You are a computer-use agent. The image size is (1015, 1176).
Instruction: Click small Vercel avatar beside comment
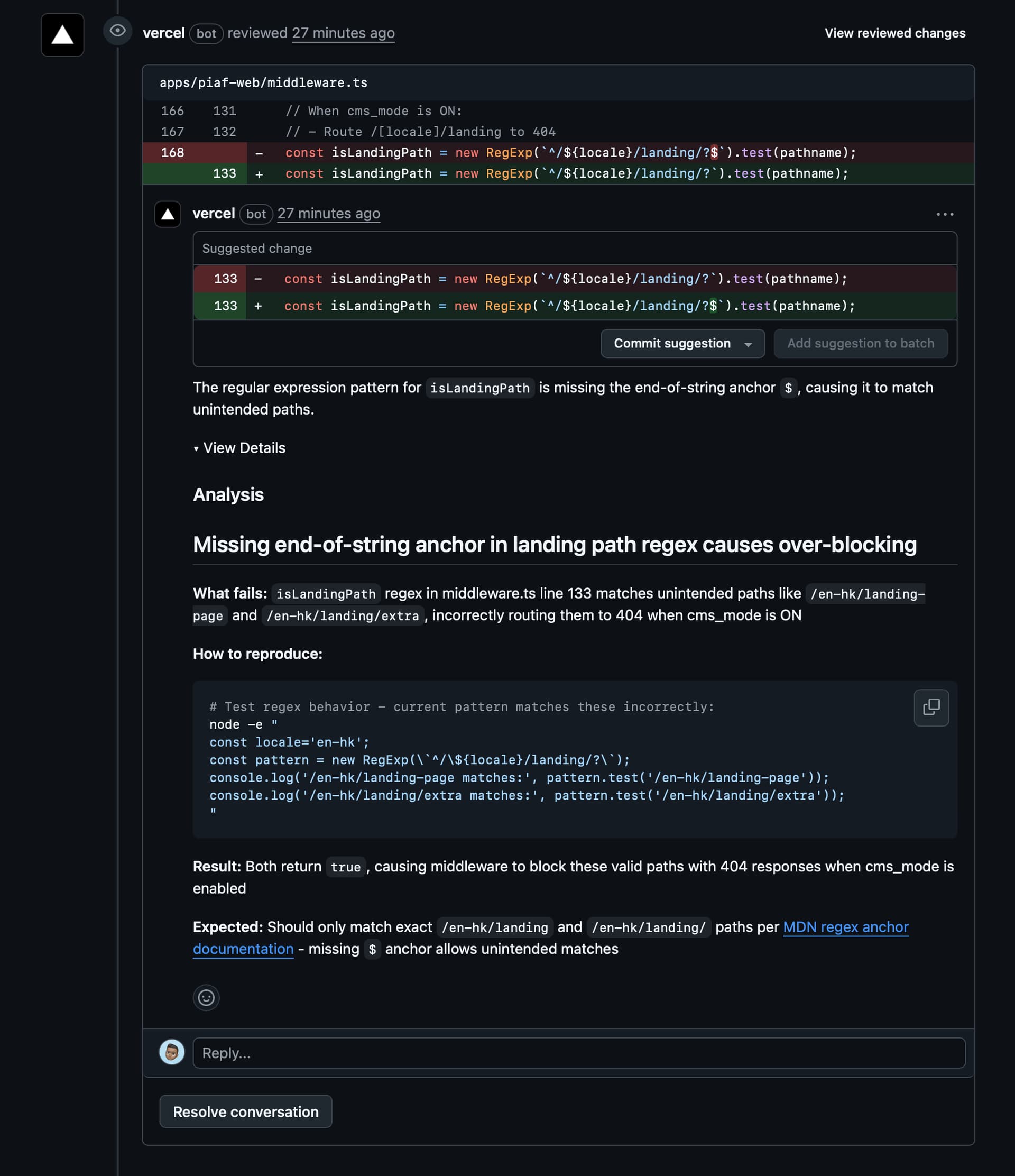(x=168, y=214)
